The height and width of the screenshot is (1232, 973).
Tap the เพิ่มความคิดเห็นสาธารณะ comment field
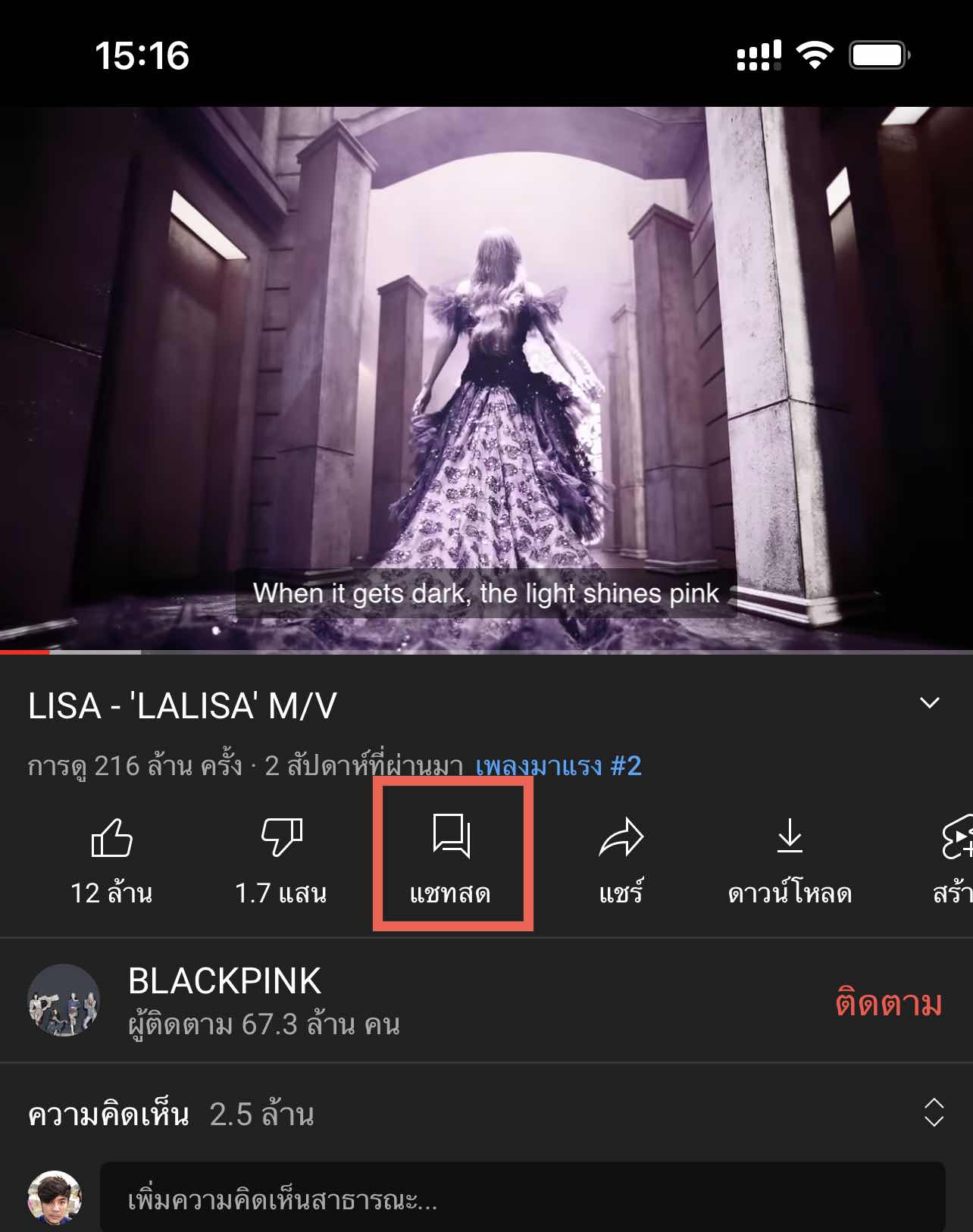pos(523,1199)
